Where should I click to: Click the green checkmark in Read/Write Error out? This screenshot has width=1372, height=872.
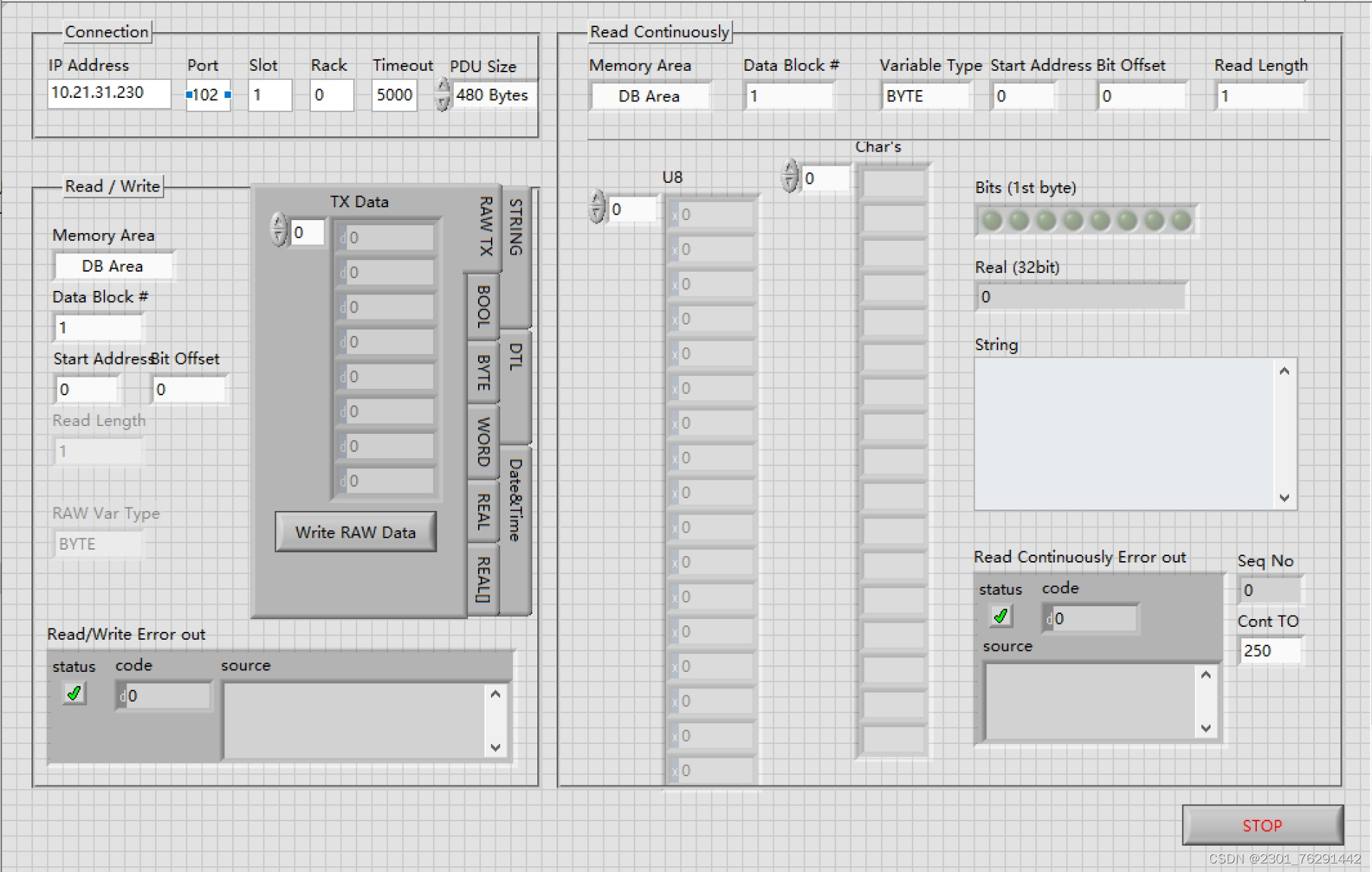click(74, 693)
